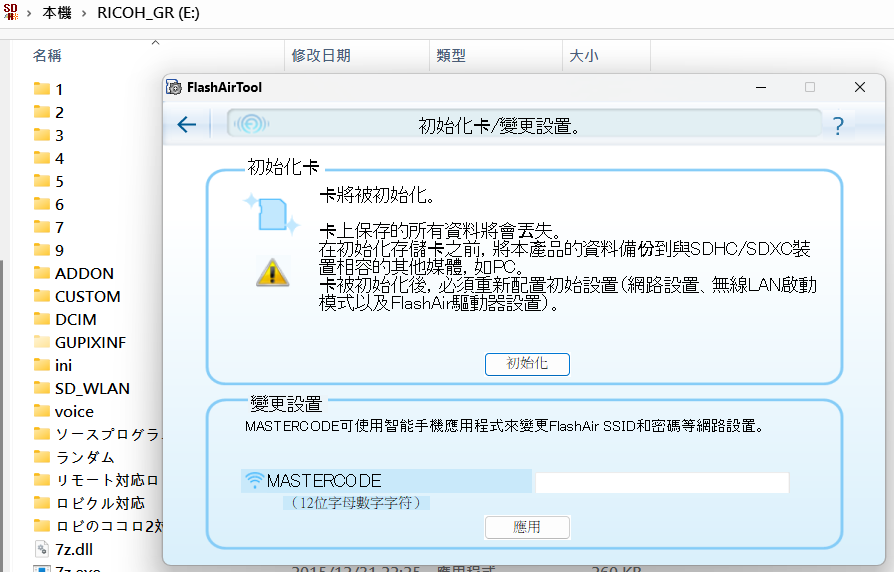Viewport: 894px width, 572px height.
Task: Select the ソースプログラ folder
Action: tap(97, 434)
